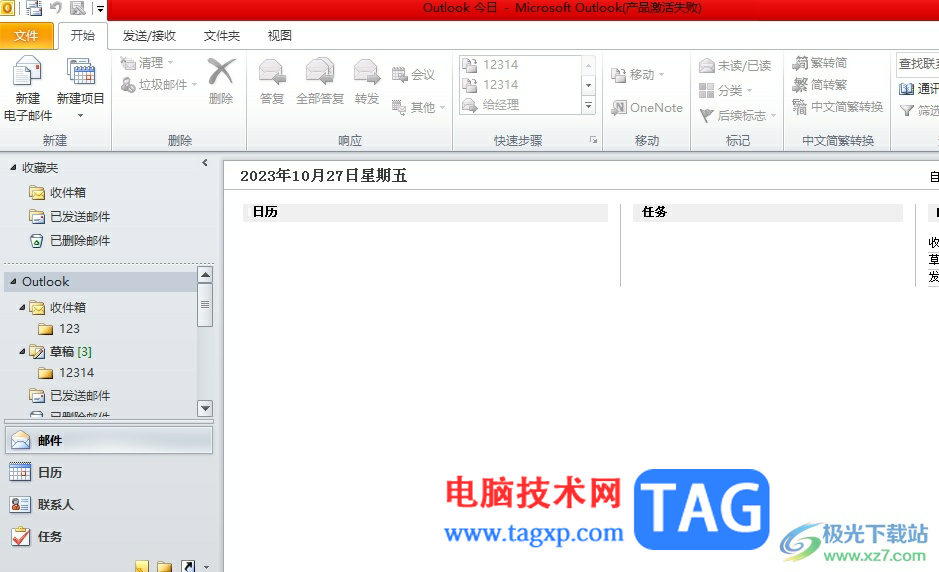Switch to the 发送/接收 tab
The height and width of the screenshot is (572, 939).
click(x=149, y=35)
